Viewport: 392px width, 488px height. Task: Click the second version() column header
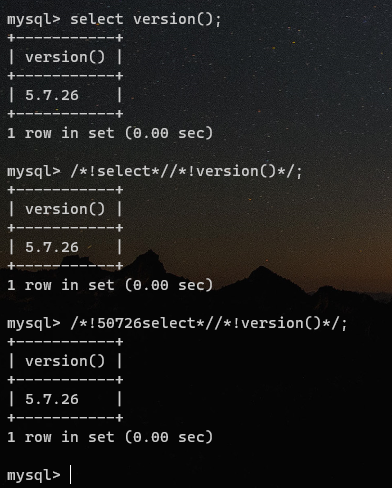click(65, 209)
